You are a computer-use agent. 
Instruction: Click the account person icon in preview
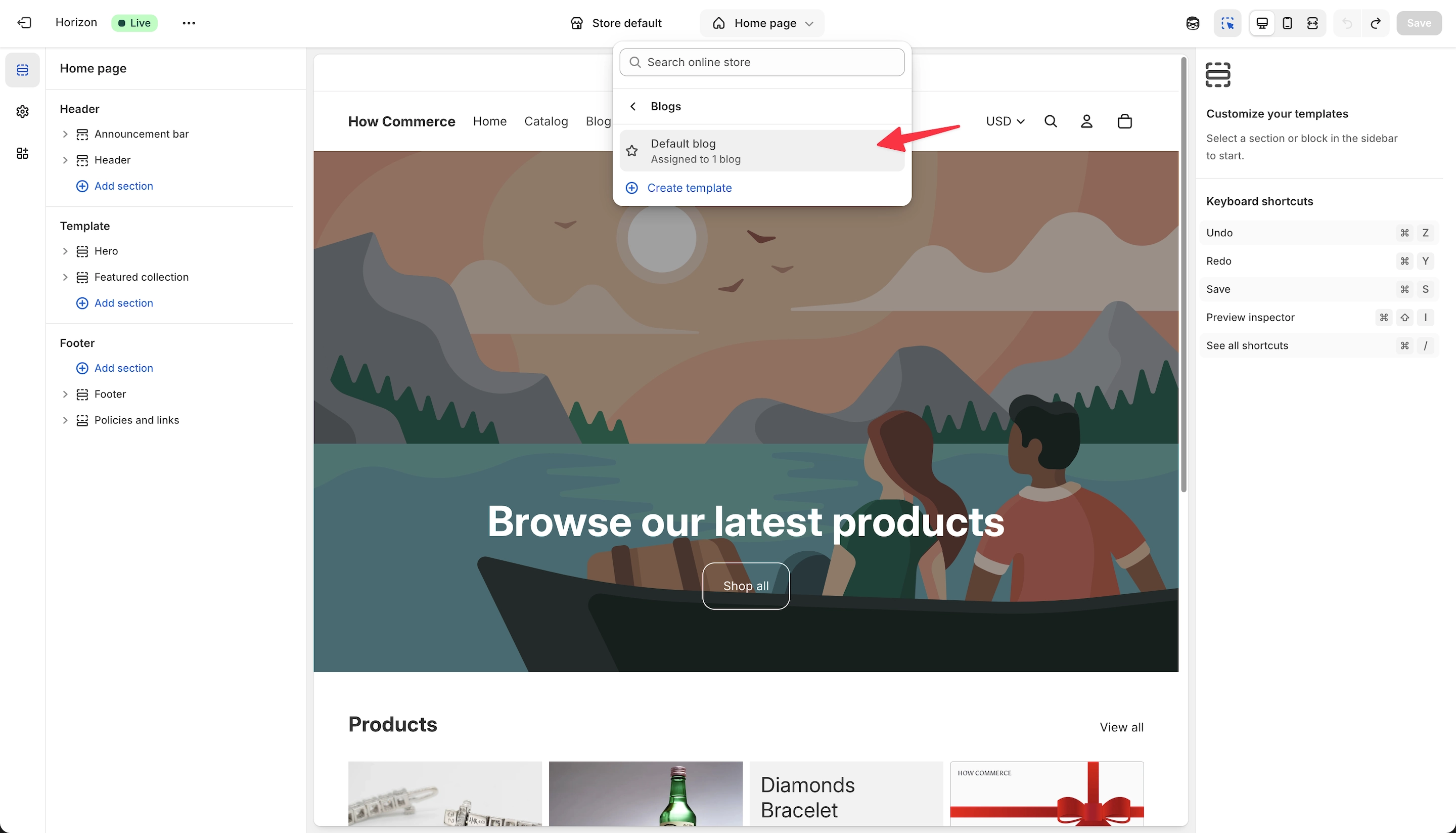click(x=1086, y=121)
